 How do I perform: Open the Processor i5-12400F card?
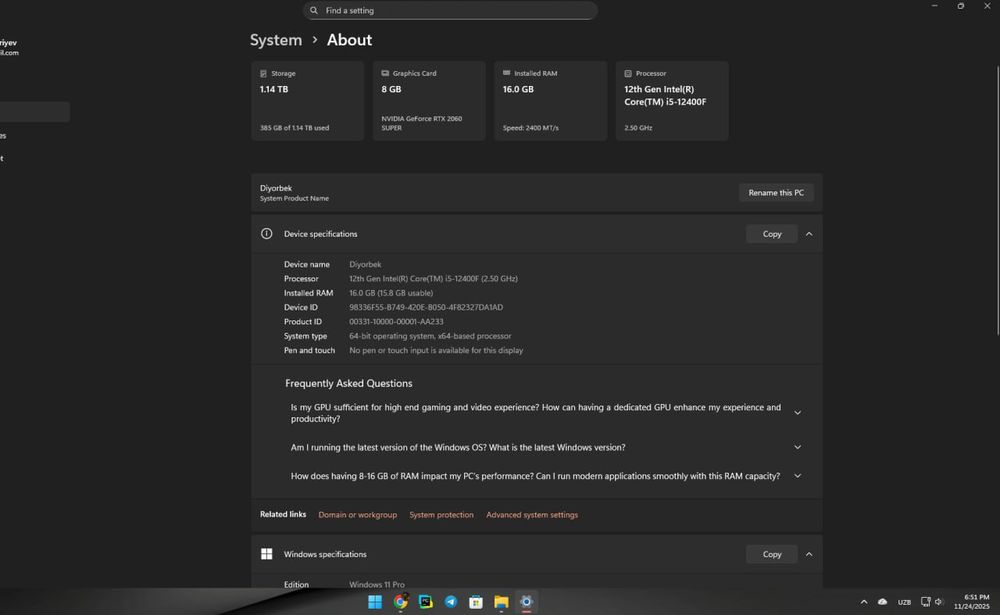click(672, 101)
